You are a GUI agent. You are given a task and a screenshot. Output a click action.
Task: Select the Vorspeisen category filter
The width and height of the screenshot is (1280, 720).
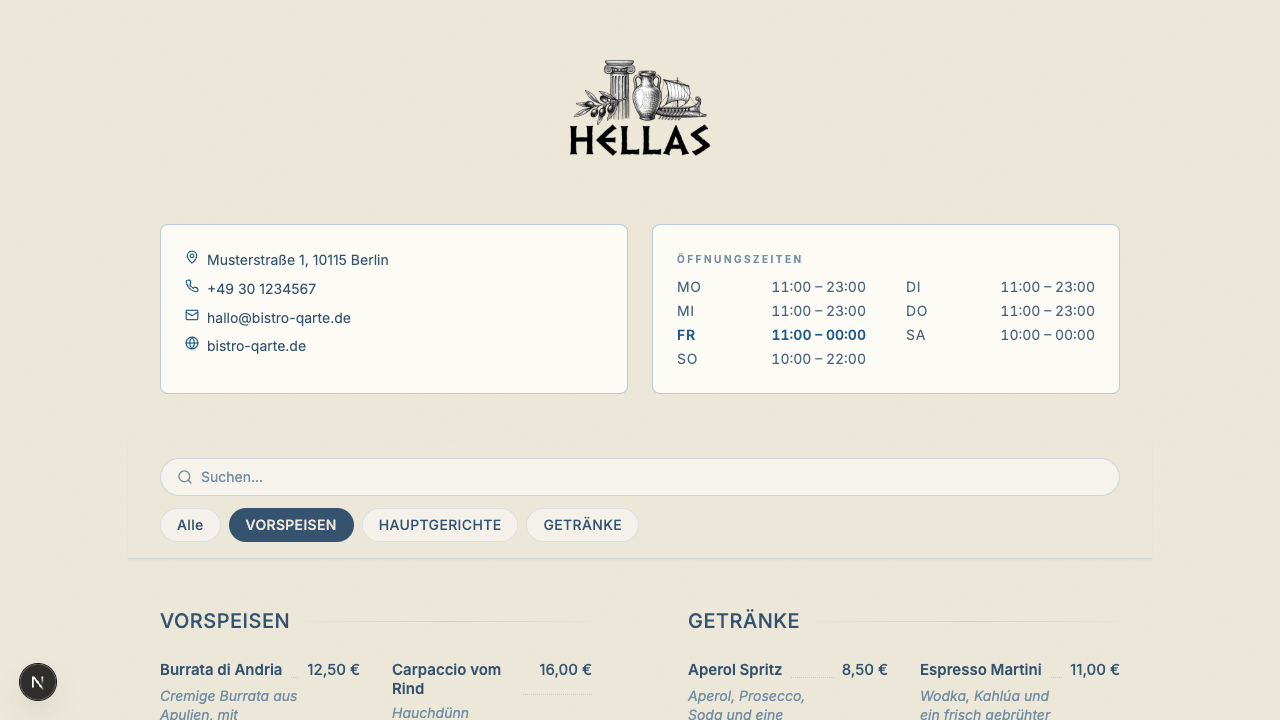[291, 525]
